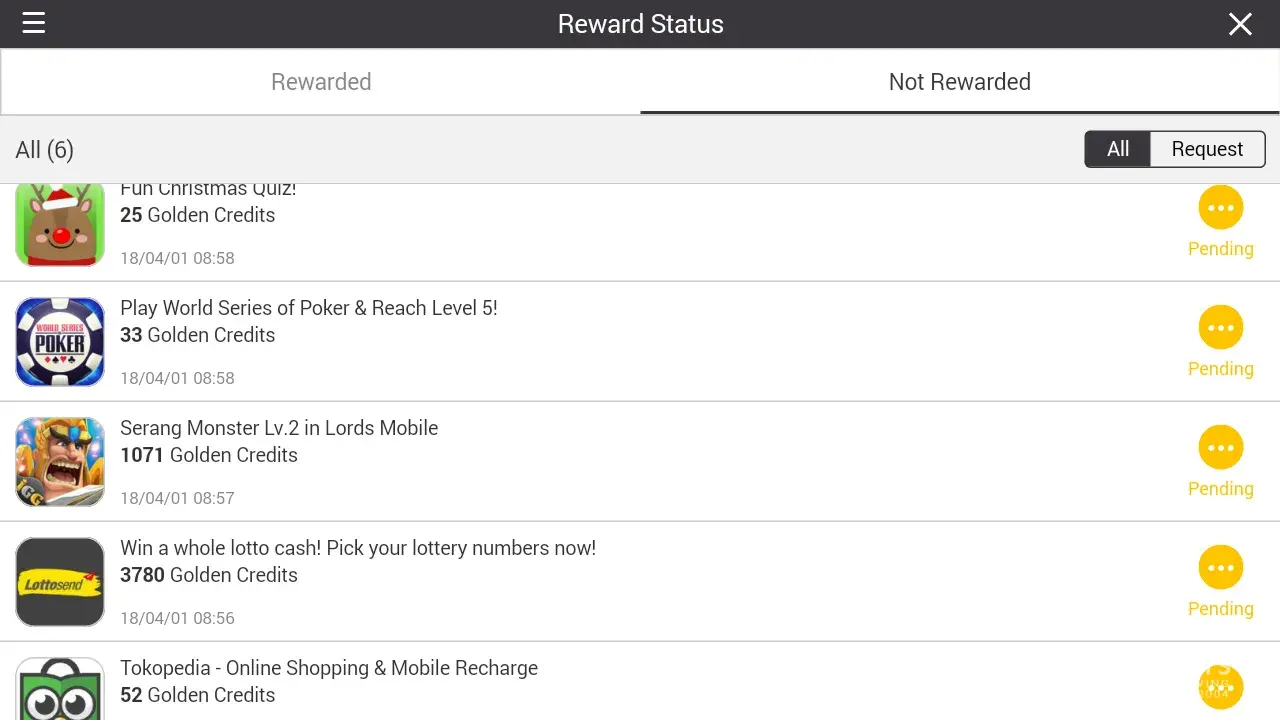
Task: Switch to the Rewarded tab
Action: (321, 82)
